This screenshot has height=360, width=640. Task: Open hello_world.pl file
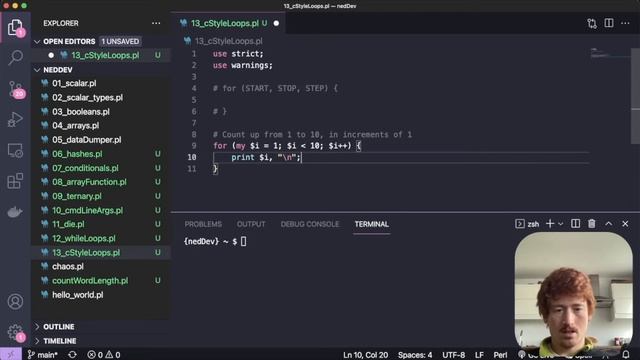click(78, 295)
